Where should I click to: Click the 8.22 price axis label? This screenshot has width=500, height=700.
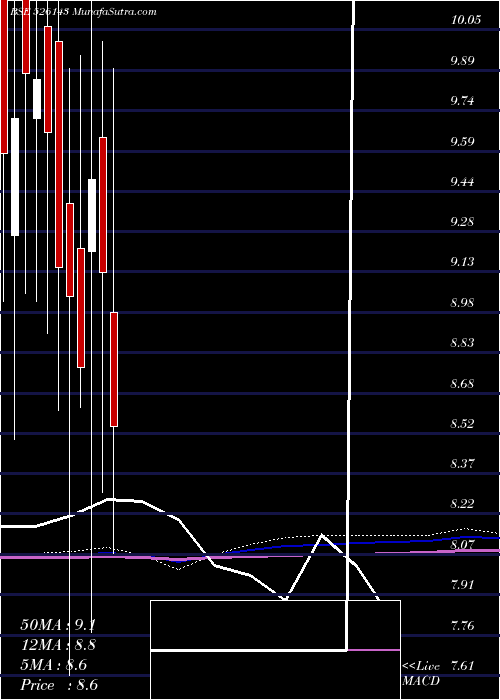click(462, 504)
